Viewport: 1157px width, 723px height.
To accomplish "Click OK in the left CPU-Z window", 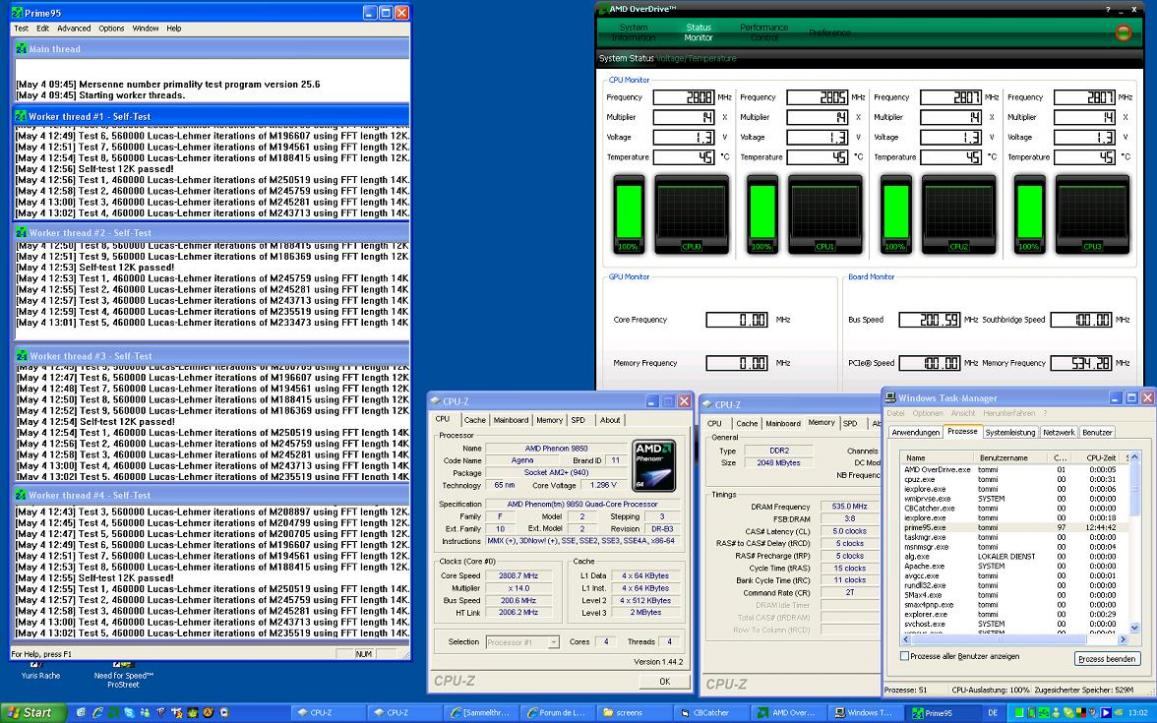I will coord(664,682).
